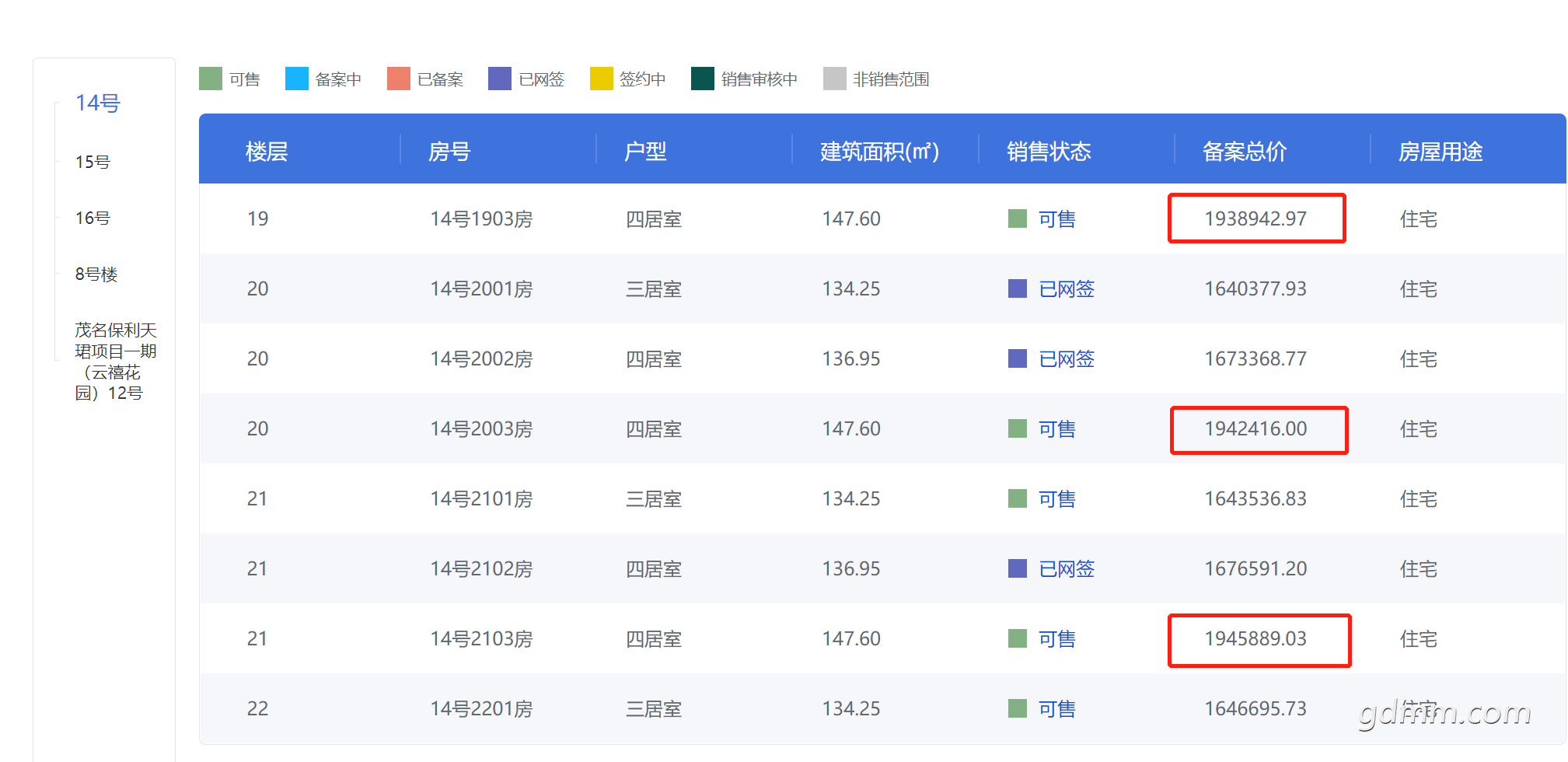Click price 1640377.93
Screen dimensions: 1568x762
click(x=1255, y=288)
